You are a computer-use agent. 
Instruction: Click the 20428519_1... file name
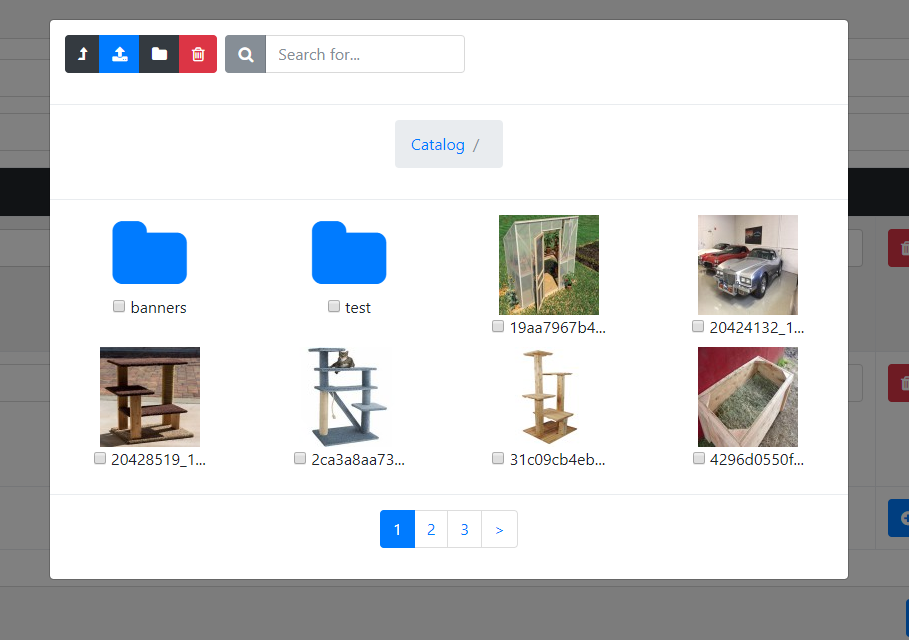(x=158, y=460)
